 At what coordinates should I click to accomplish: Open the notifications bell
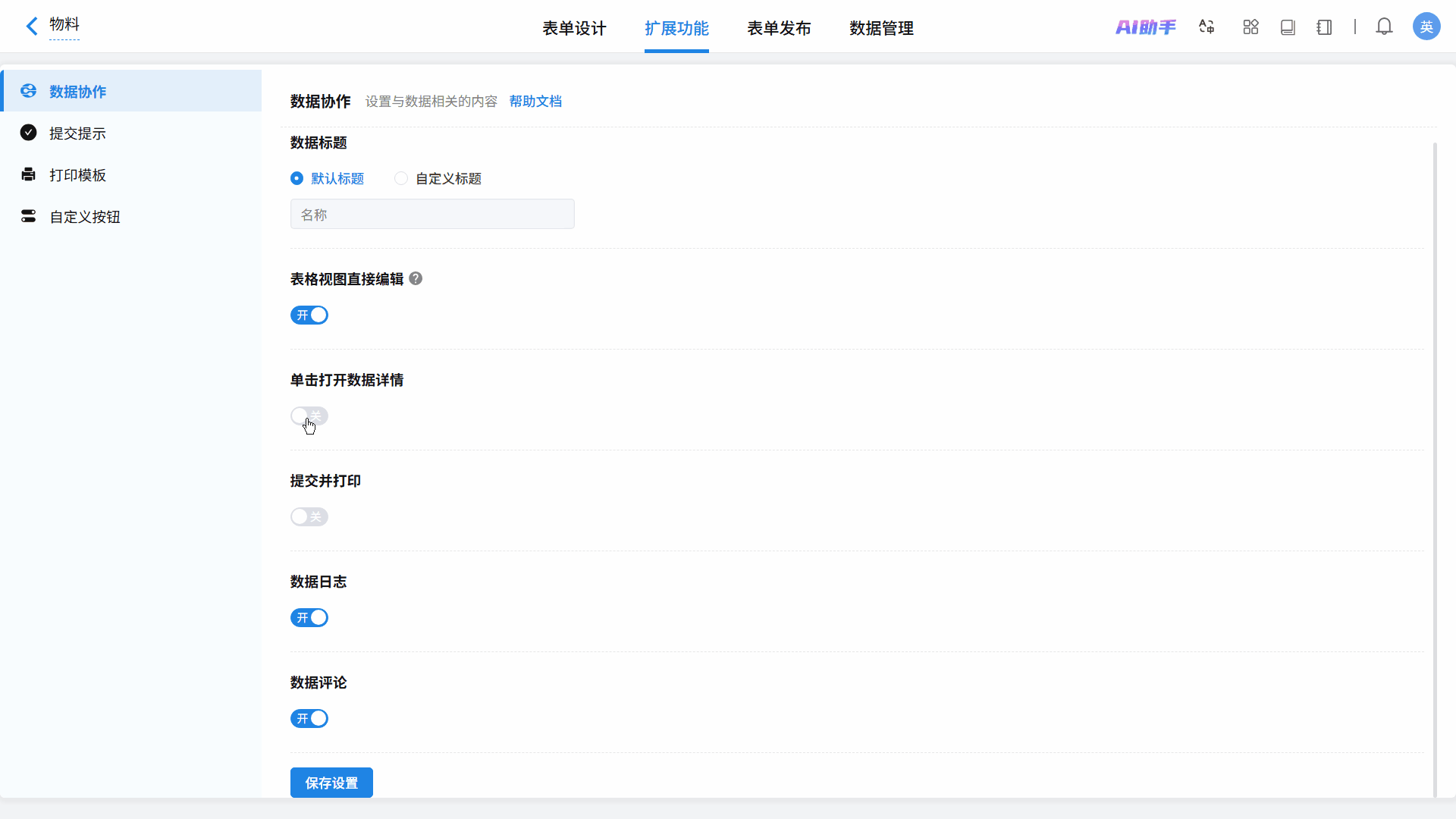tap(1384, 27)
